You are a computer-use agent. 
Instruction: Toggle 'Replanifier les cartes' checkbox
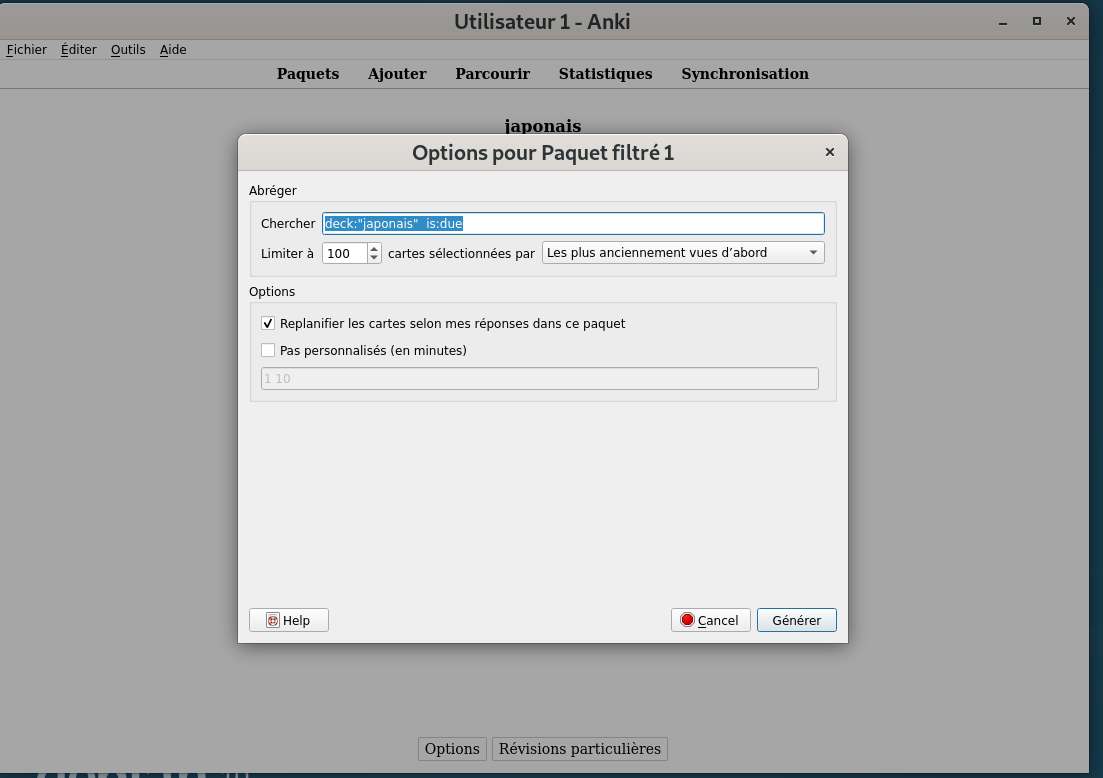coord(268,324)
